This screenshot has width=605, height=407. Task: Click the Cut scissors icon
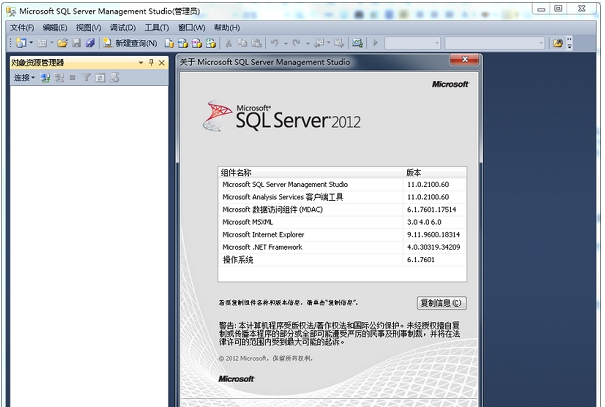click(x=228, y=43)
